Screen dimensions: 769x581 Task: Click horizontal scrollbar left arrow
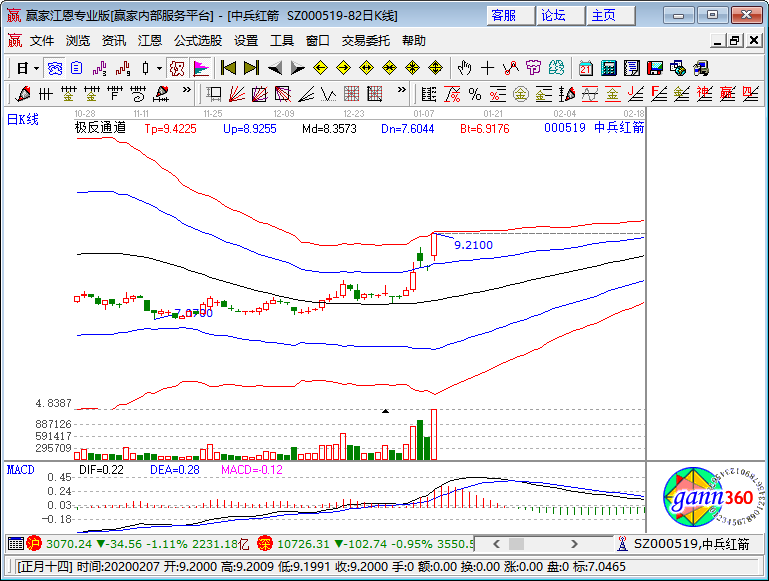496,544
